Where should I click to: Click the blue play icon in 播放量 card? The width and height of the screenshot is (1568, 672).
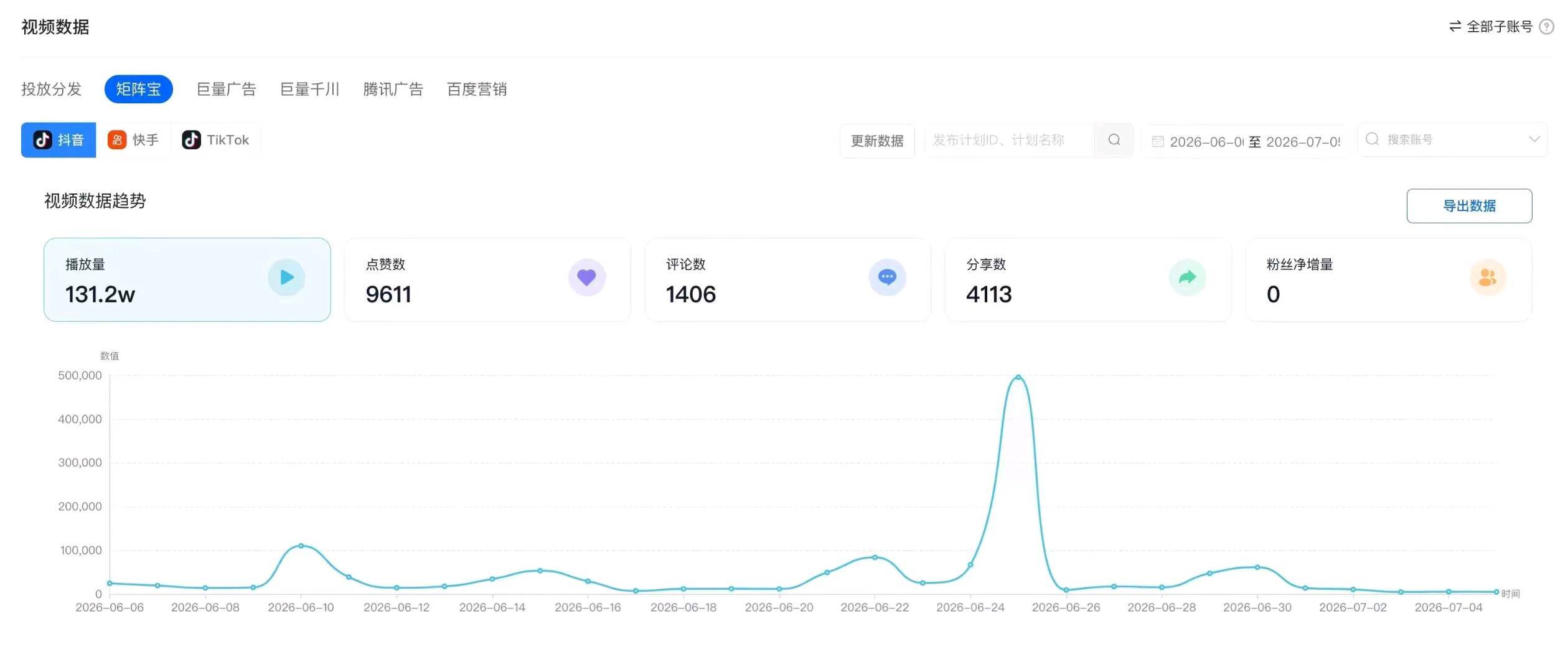286,278
